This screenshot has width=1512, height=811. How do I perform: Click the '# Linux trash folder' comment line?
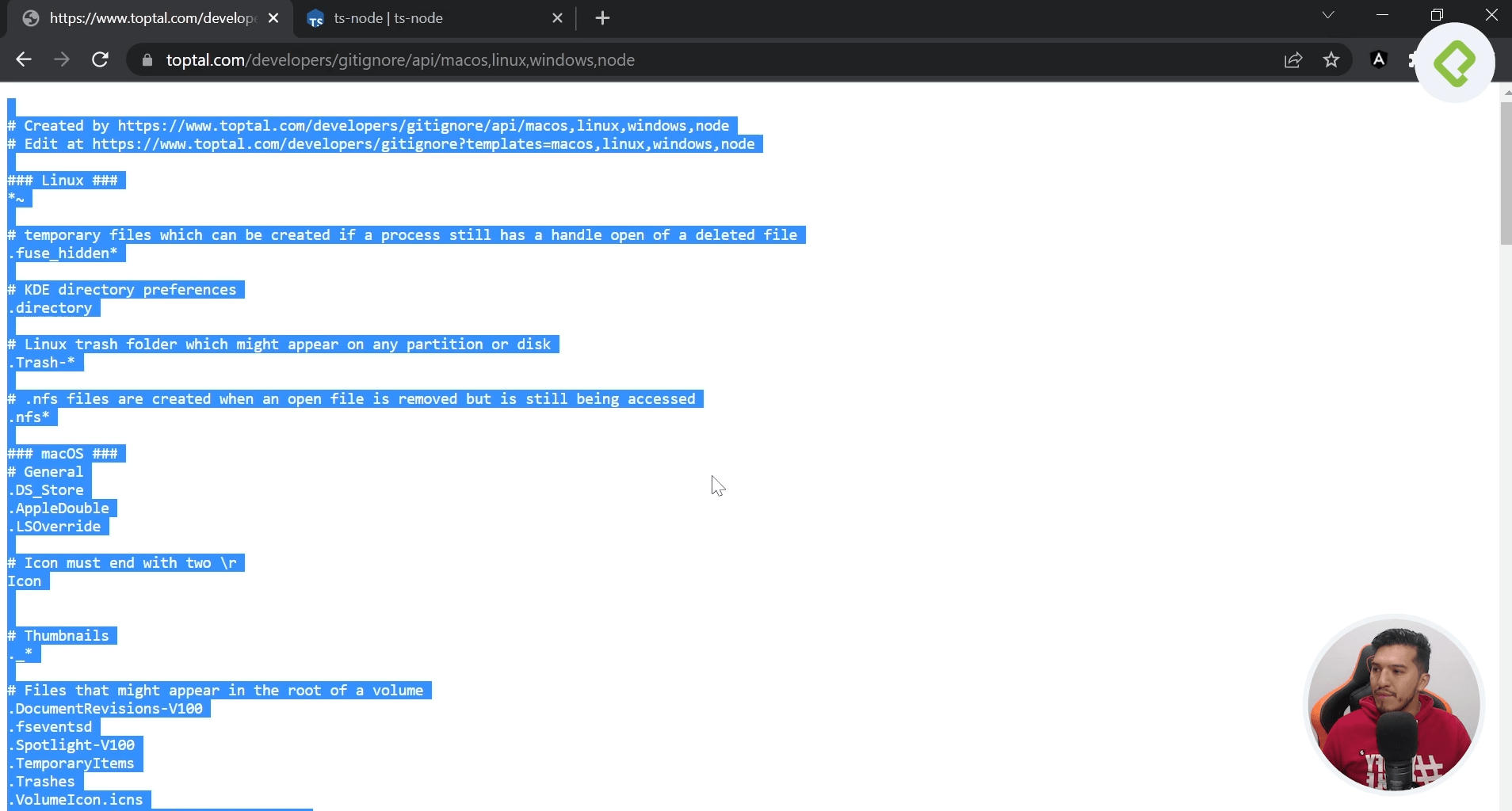click(x=279, y=345)
